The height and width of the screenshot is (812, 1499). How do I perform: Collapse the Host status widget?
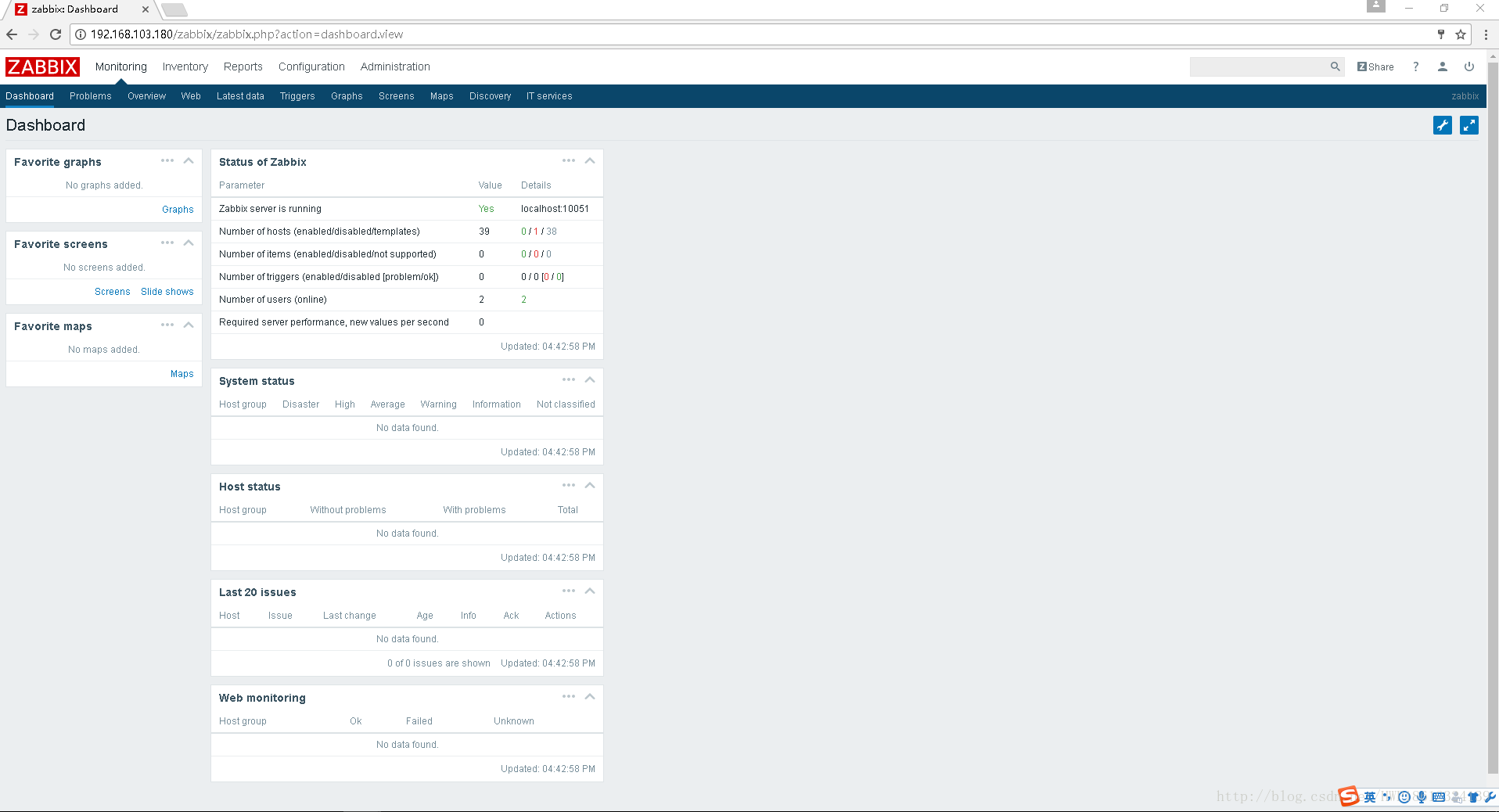pos(590,486)
